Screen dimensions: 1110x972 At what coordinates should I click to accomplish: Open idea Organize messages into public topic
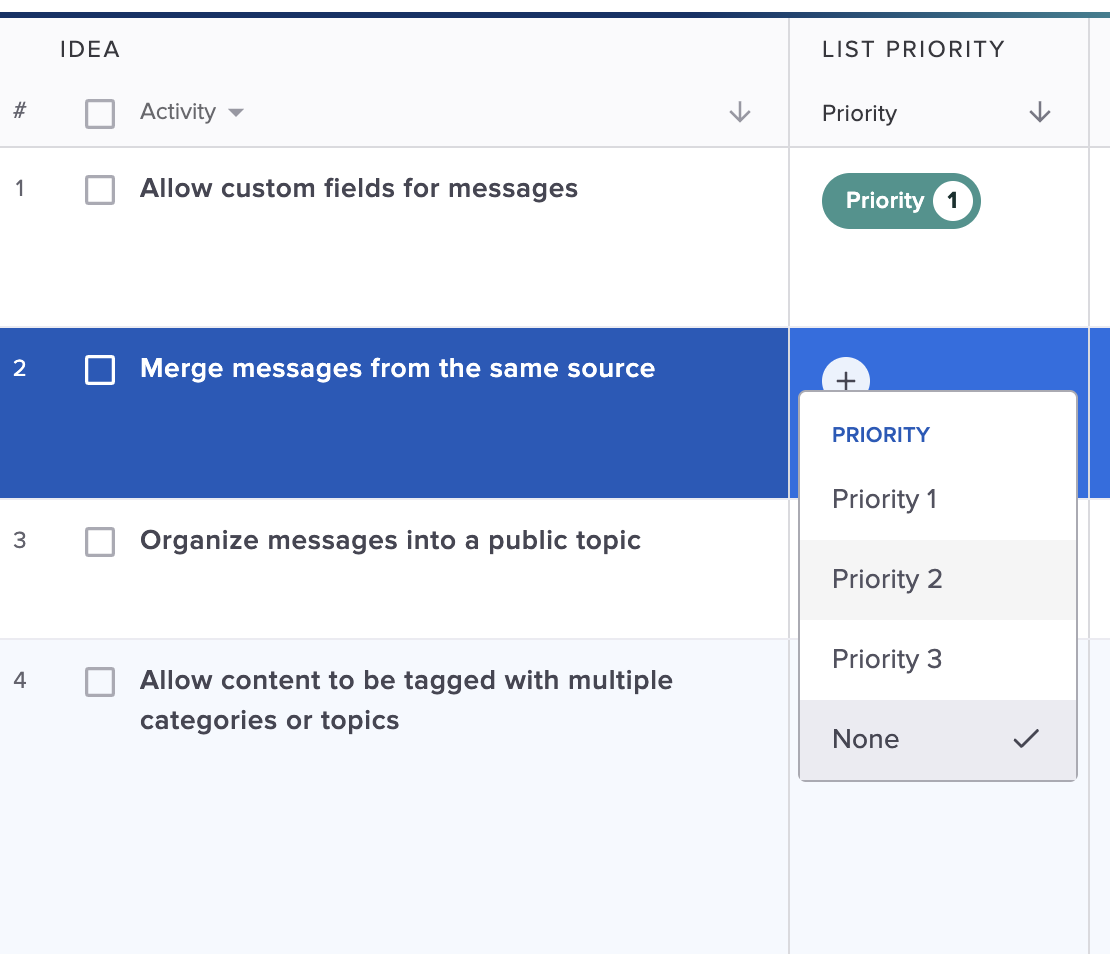(390, 541)
